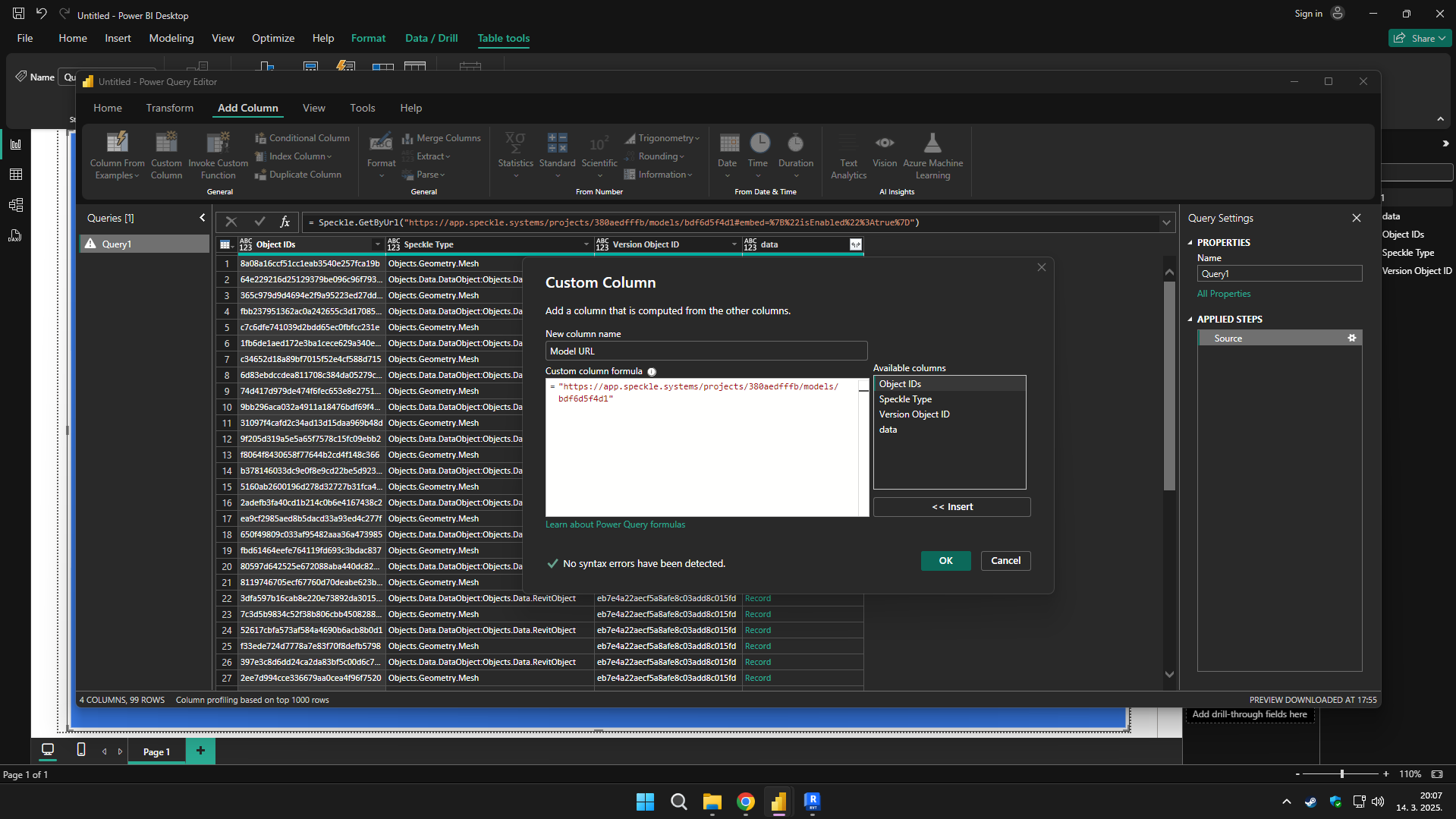Open Table view in left sidebar
The image size is (1456, 819).
(15, 175)
